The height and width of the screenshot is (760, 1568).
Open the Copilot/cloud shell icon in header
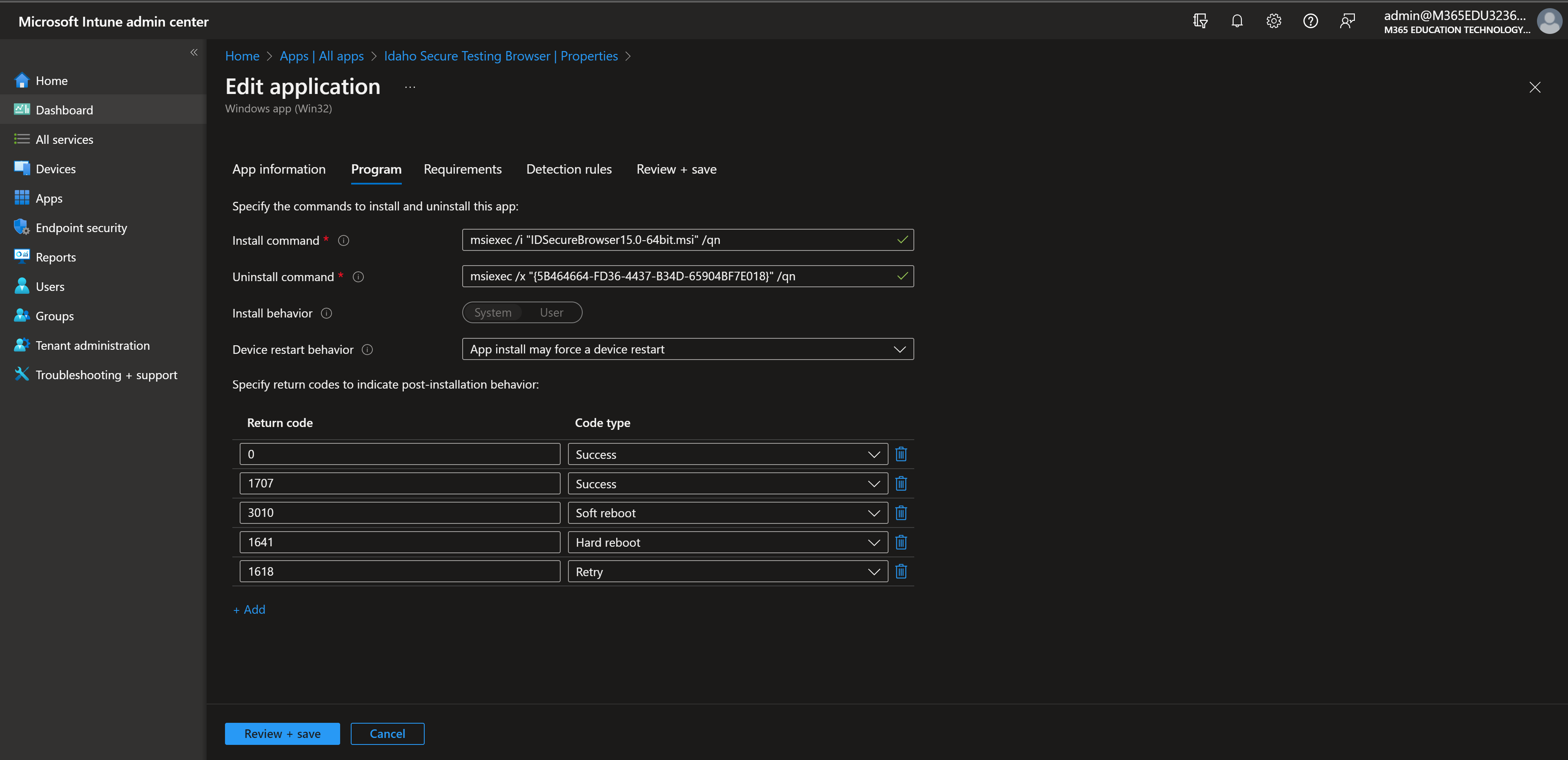point(1200,21)
